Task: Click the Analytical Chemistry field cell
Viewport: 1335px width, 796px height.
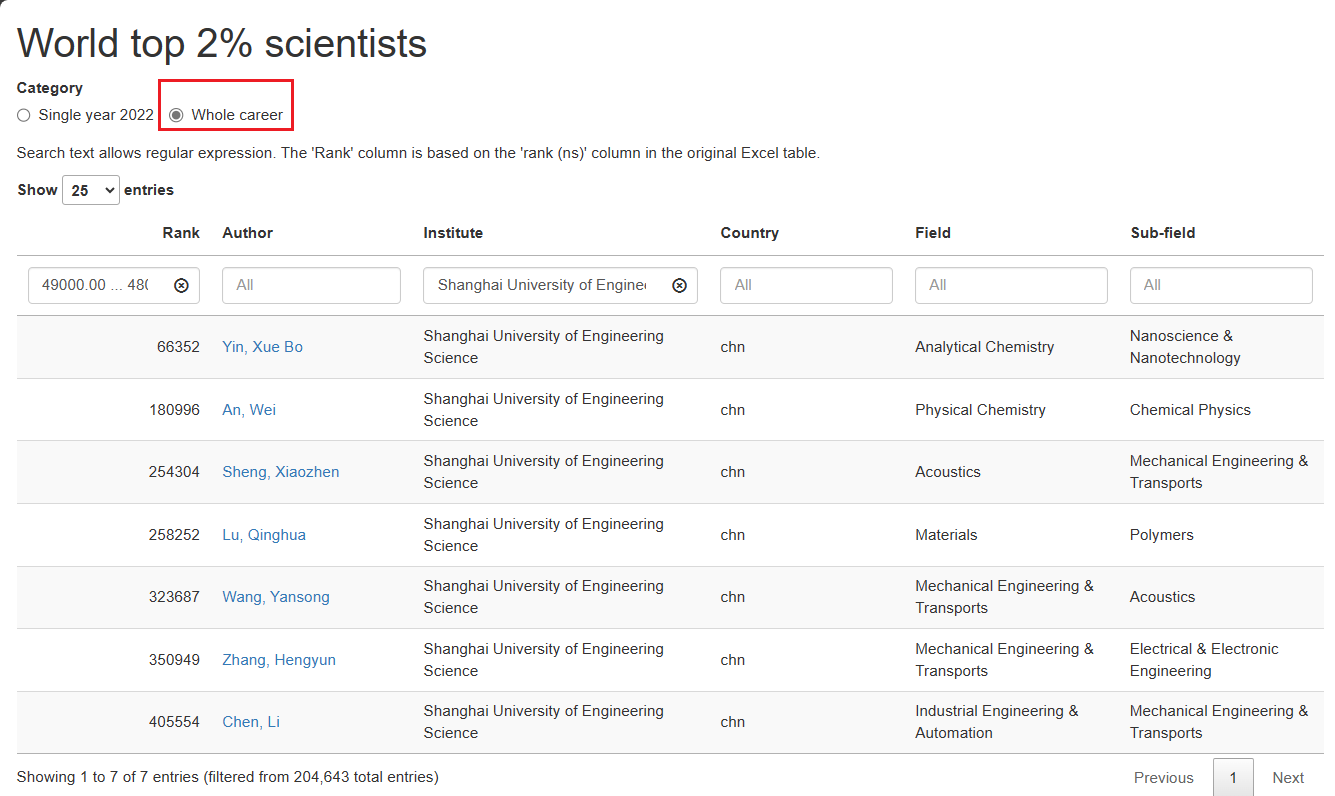Action: point(984,347)
